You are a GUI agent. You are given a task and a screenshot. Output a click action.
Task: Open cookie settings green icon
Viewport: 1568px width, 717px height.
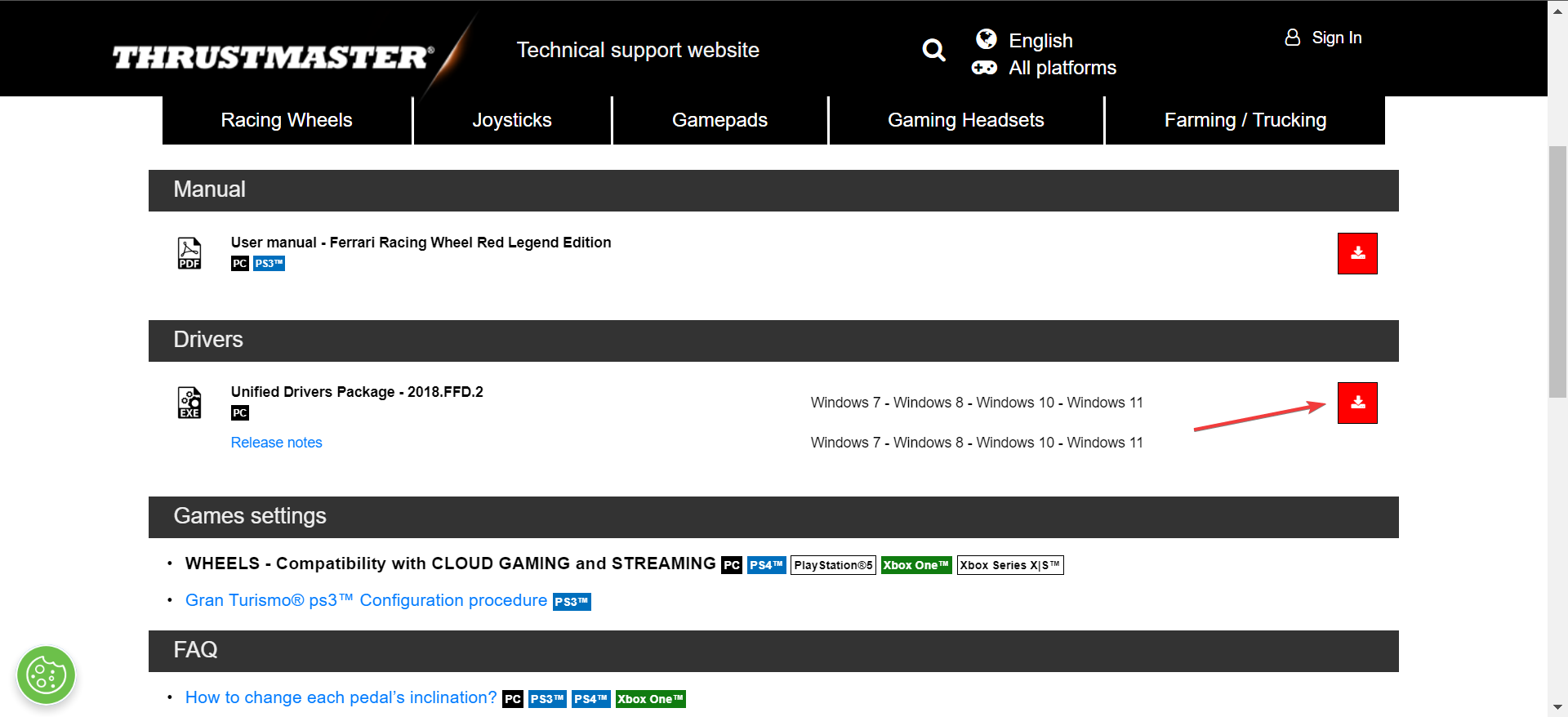tap(47, 675)
